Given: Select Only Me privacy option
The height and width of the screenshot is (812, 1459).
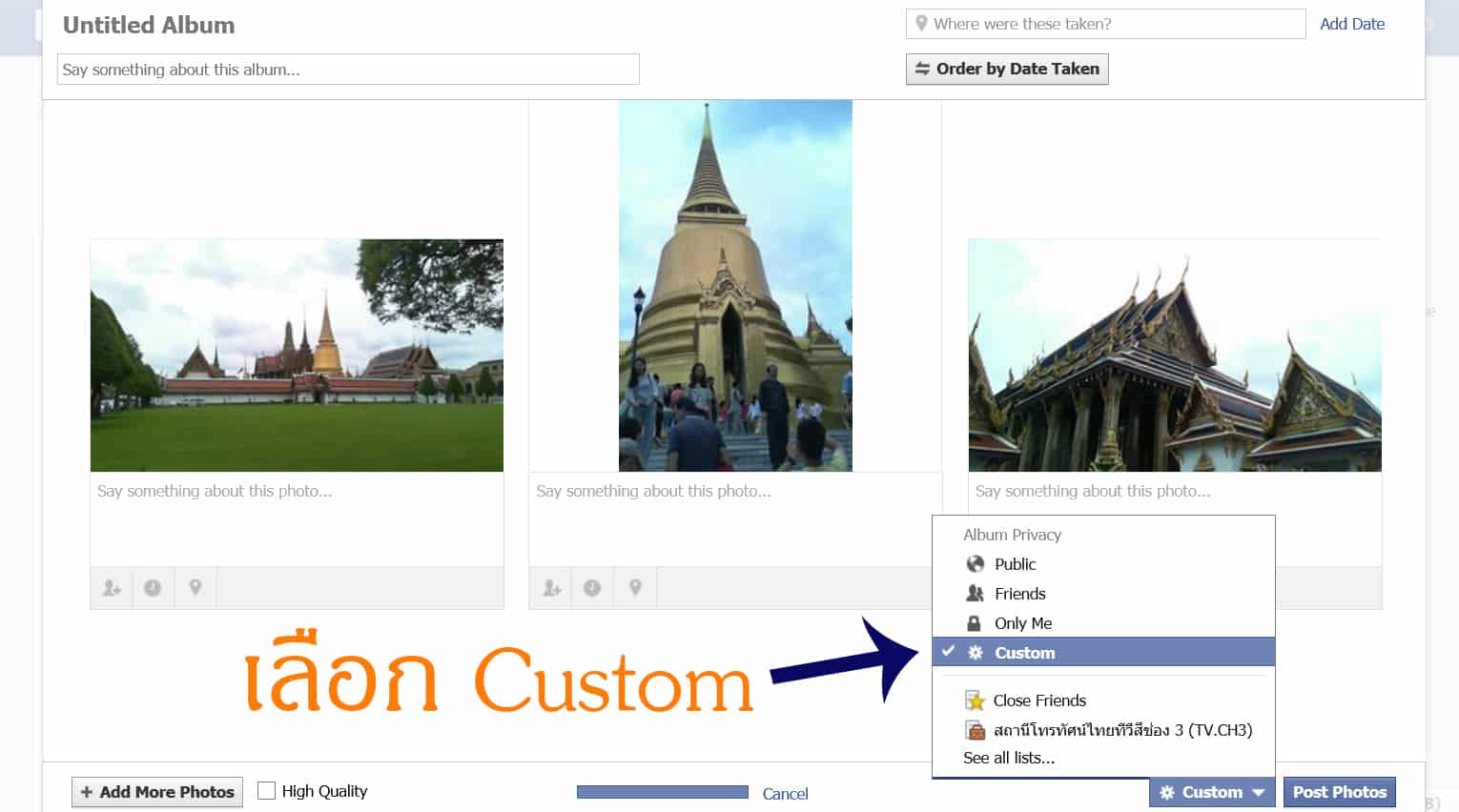Looking at the screenshot, I should tap(1022, 623).
